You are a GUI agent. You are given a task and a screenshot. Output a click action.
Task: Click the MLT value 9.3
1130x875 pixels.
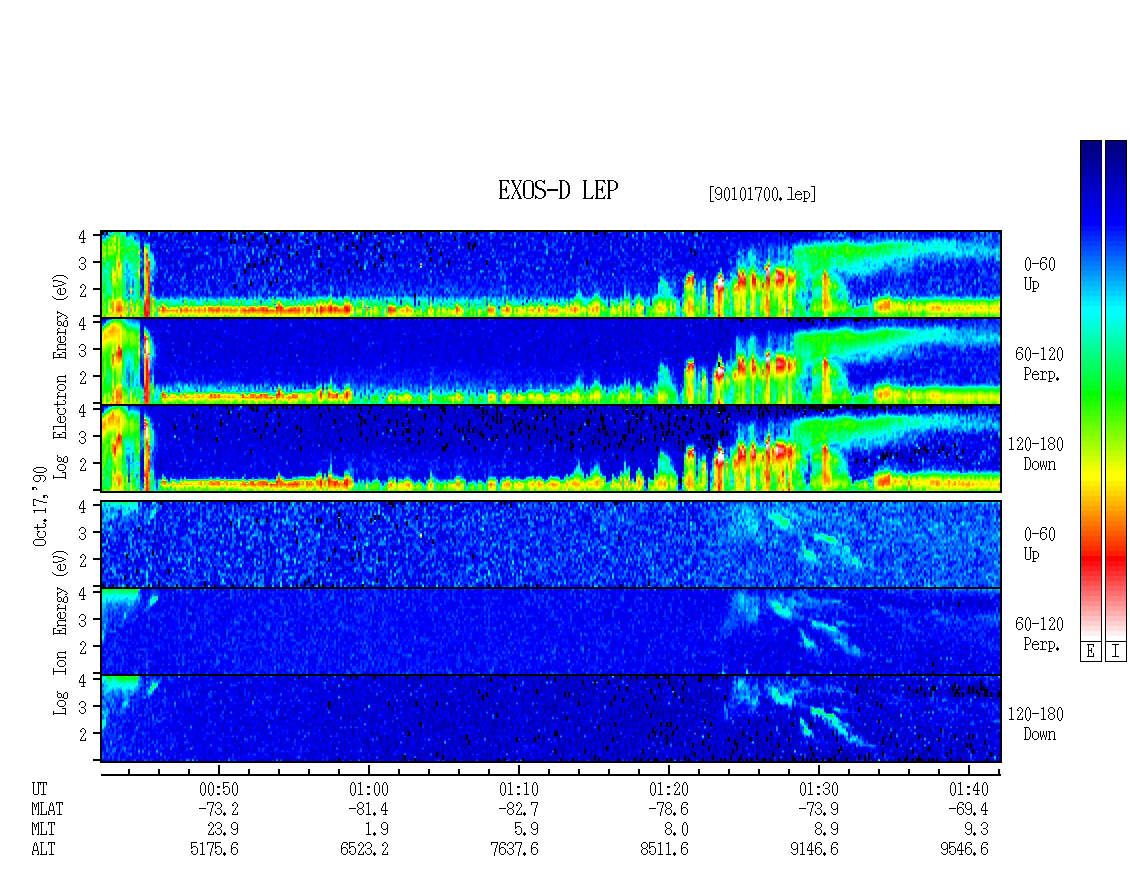click(976, 830)
